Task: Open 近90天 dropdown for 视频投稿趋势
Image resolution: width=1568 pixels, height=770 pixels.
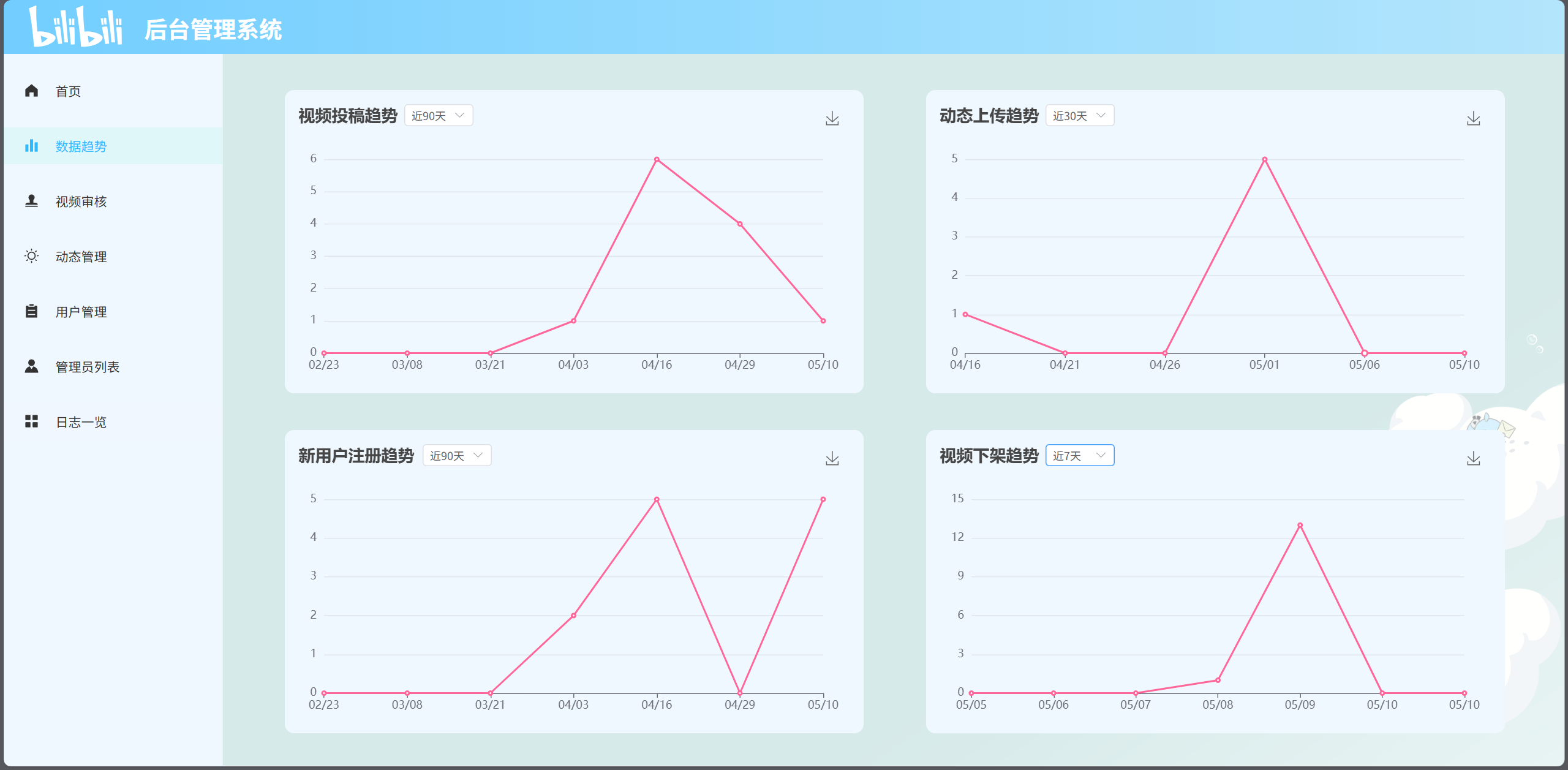Action: (439, 116)
